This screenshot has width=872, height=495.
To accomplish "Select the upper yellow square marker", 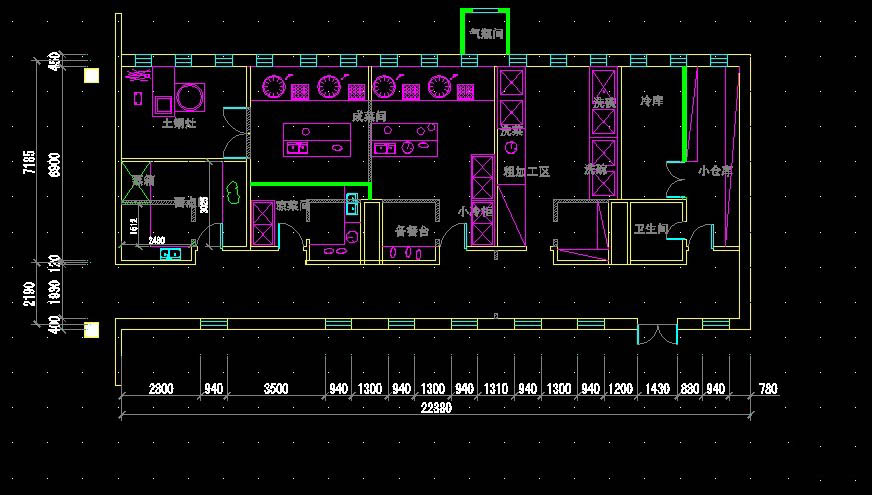I will 92,75.
